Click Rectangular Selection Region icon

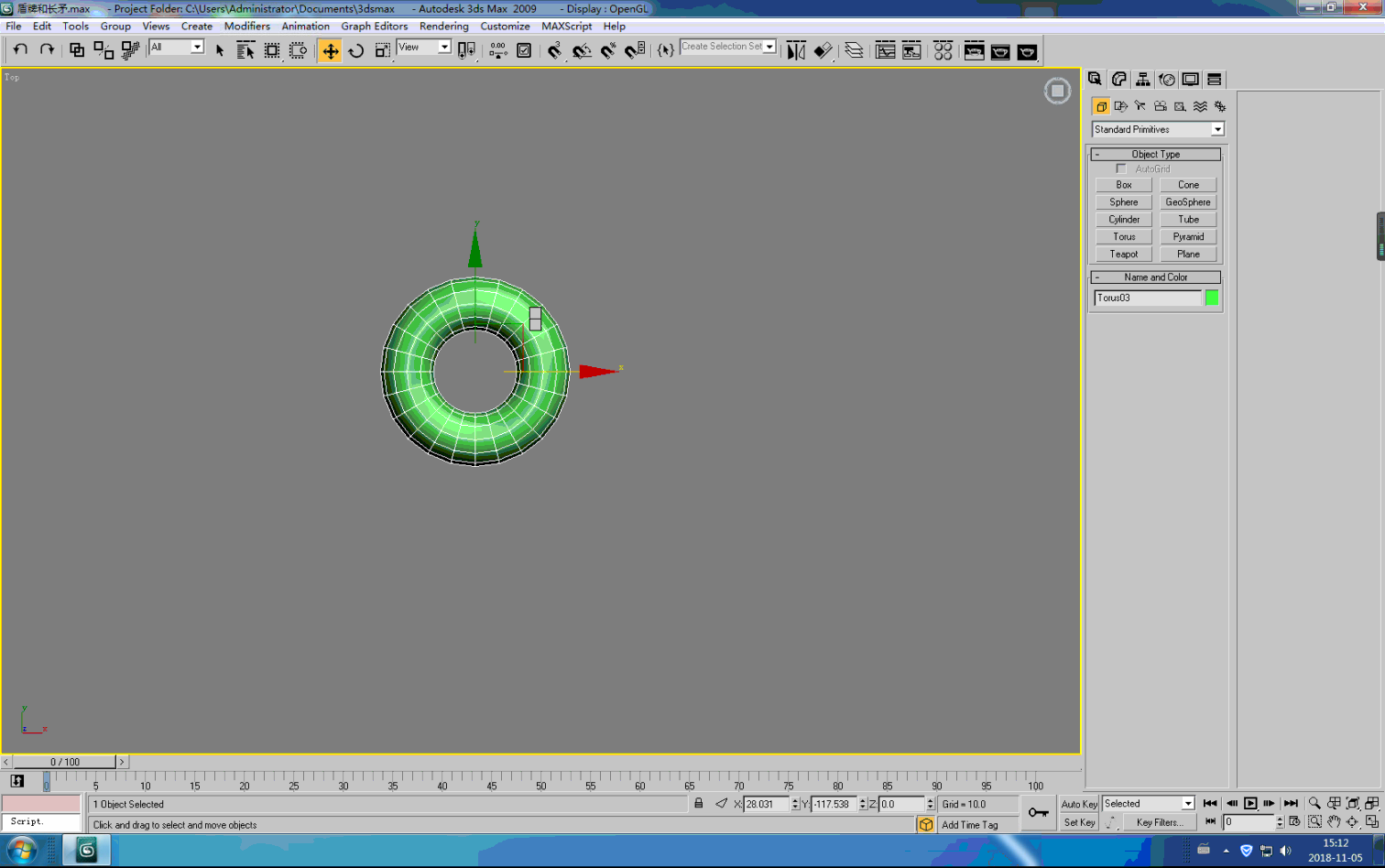pyautogui.click(x=272, y=50)
